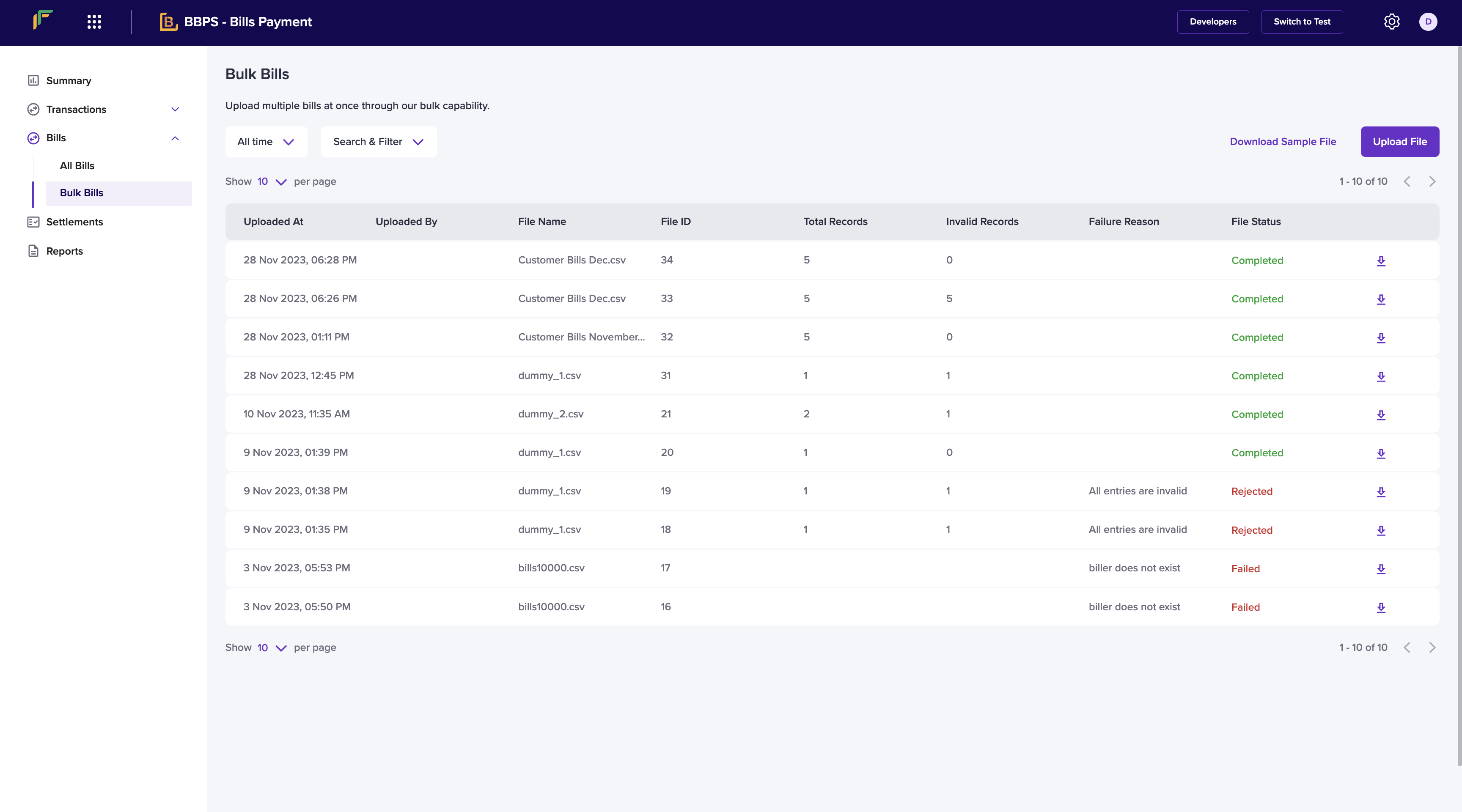
Task: Open the All Bills menu item
Action: coord(77,166)
